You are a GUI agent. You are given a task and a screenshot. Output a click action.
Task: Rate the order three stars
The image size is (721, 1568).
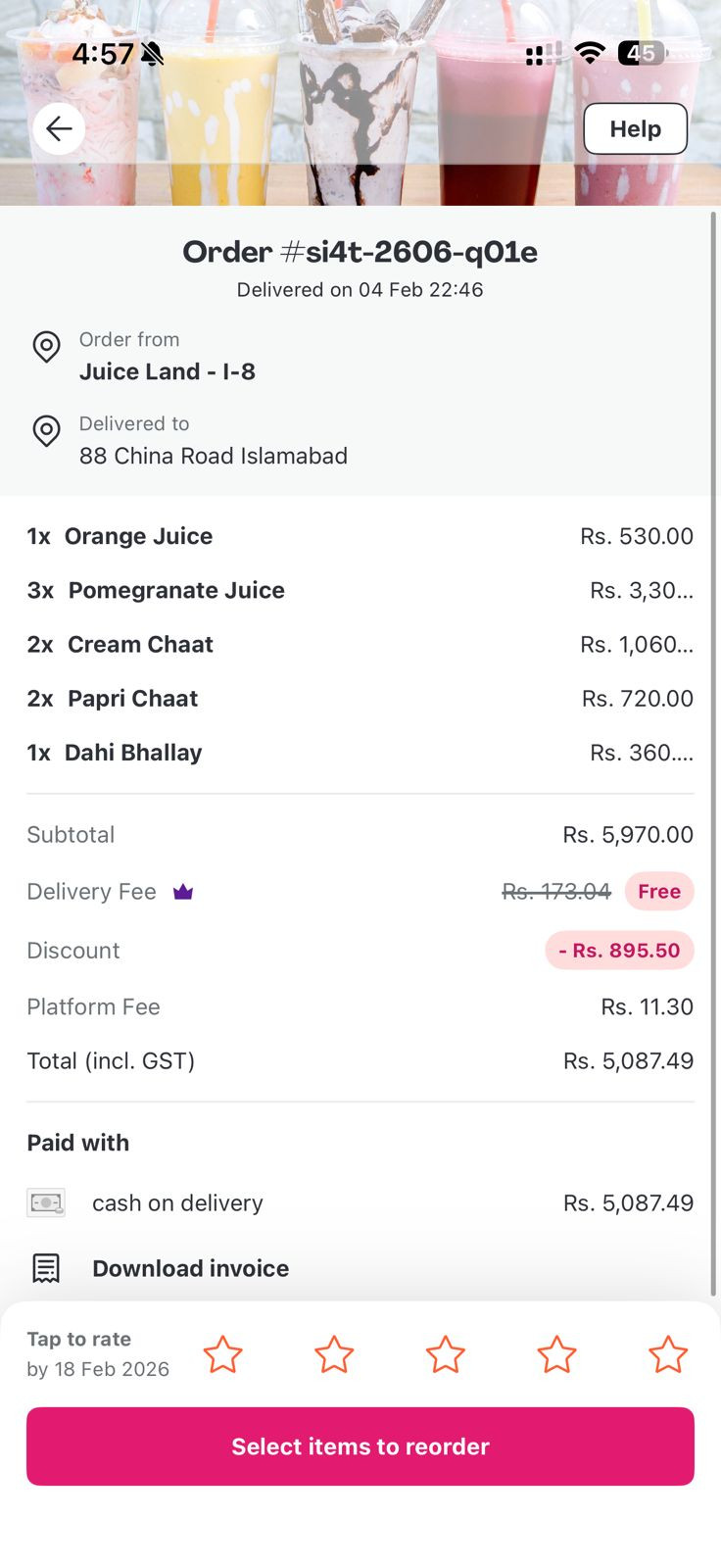click(x=446, y=1354)
